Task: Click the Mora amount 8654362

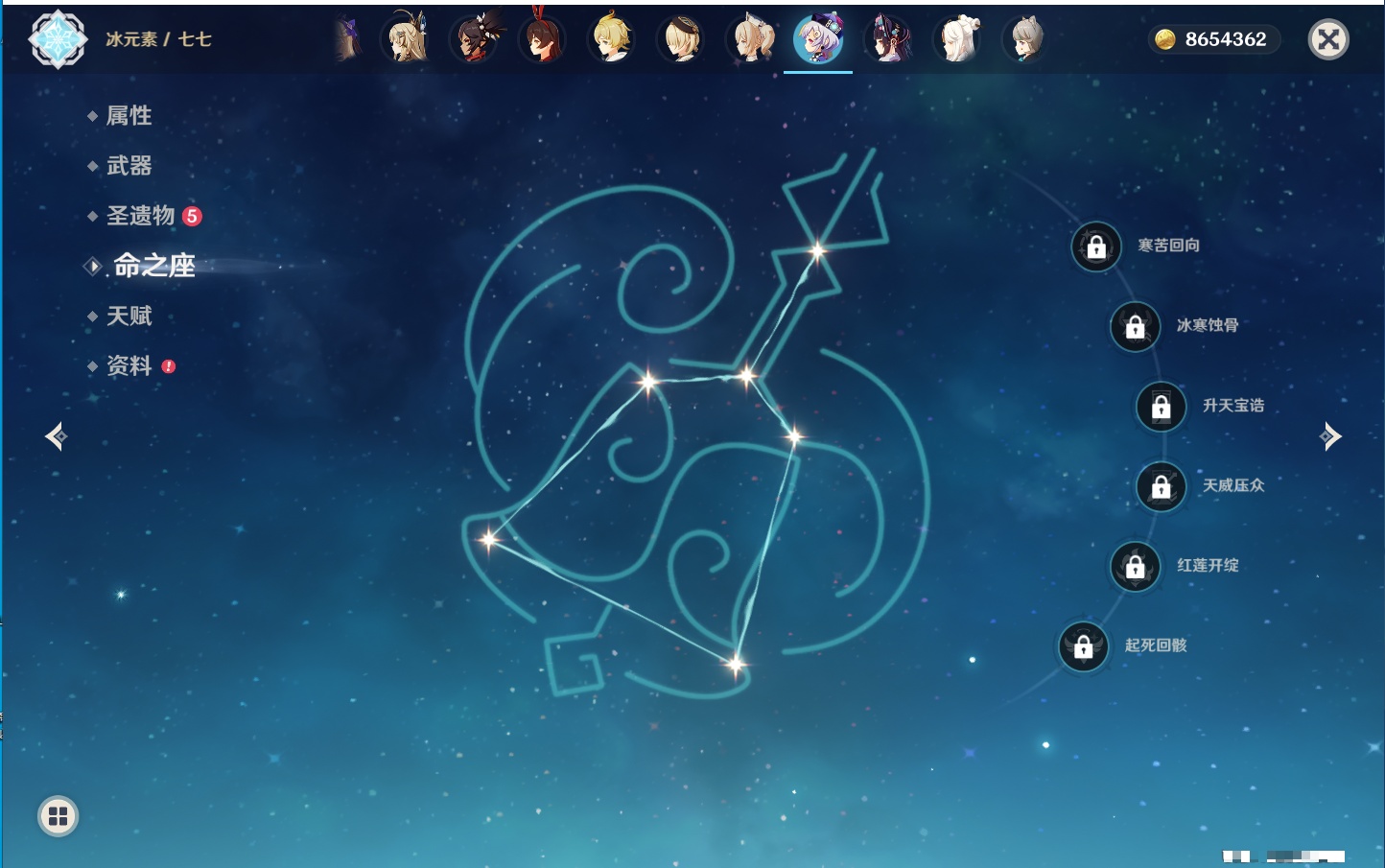Action: click(x=1226, y=39)
